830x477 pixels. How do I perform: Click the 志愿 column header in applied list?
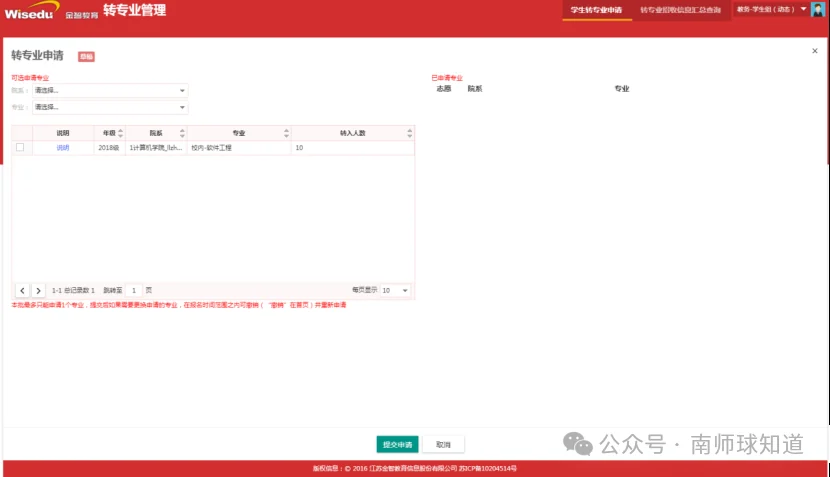pyautogui.click(x=444, y=88)
